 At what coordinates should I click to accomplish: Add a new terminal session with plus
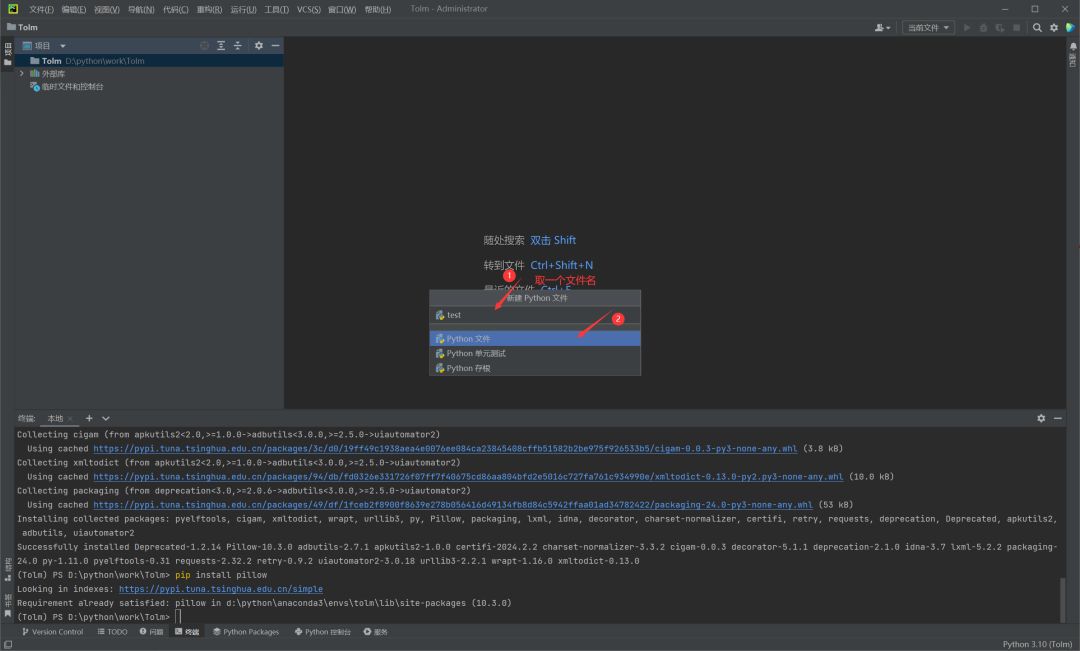[x=89, y=418]
